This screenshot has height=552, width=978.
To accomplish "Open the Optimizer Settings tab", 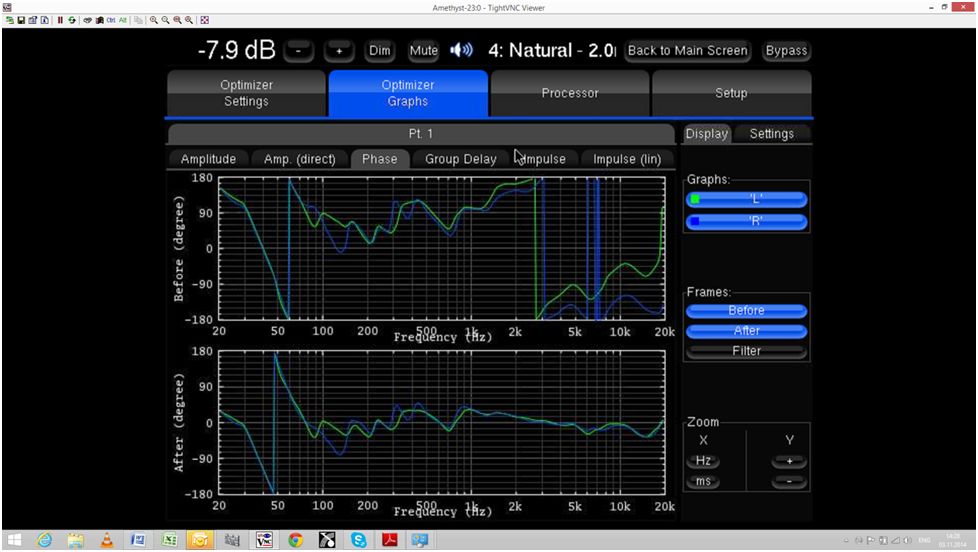I will [246, 93].
